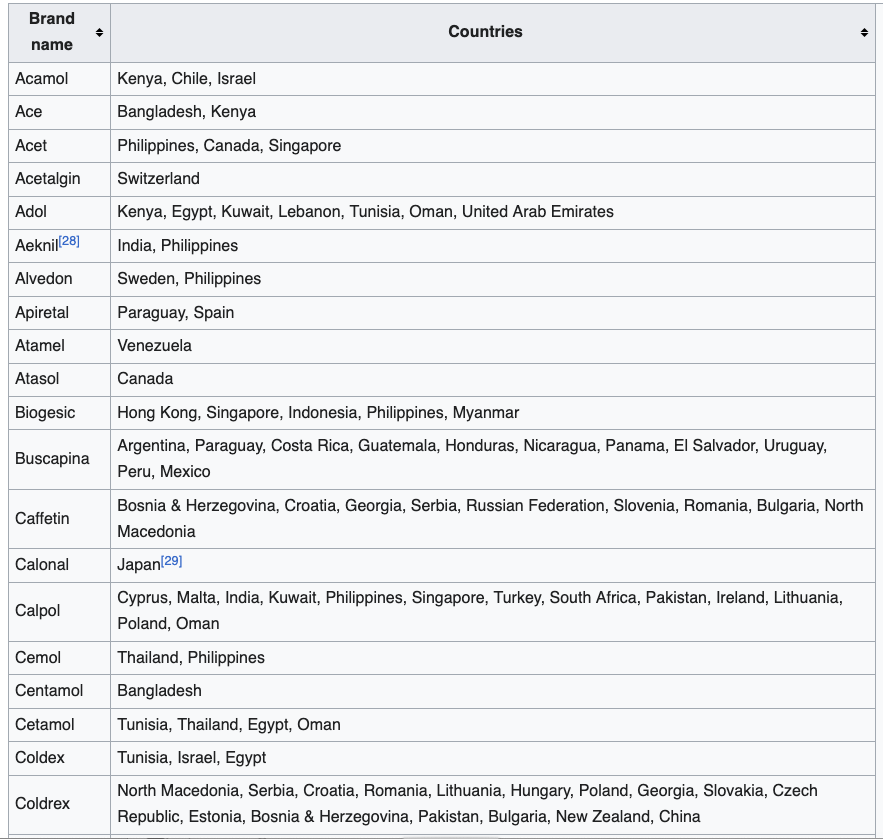Click 'United Arab Emirates' in Adol row

538,212
